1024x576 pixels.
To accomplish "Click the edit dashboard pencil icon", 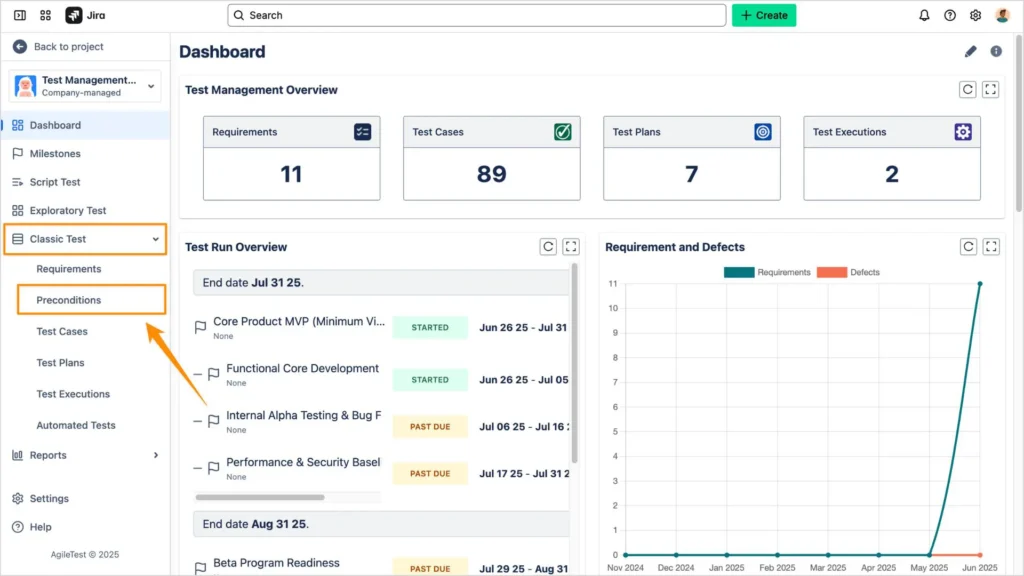I will coord(970,52).
